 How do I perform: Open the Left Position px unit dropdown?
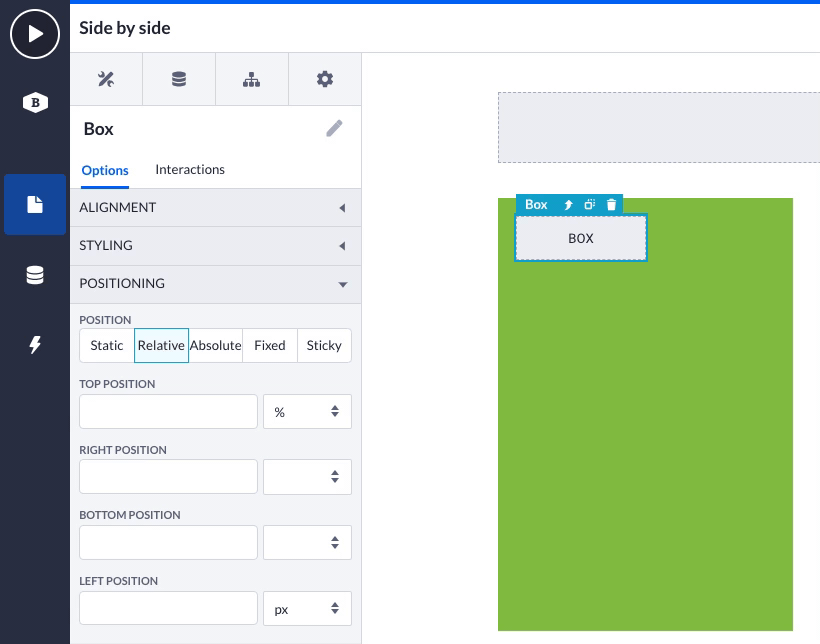tap(308, 608)
